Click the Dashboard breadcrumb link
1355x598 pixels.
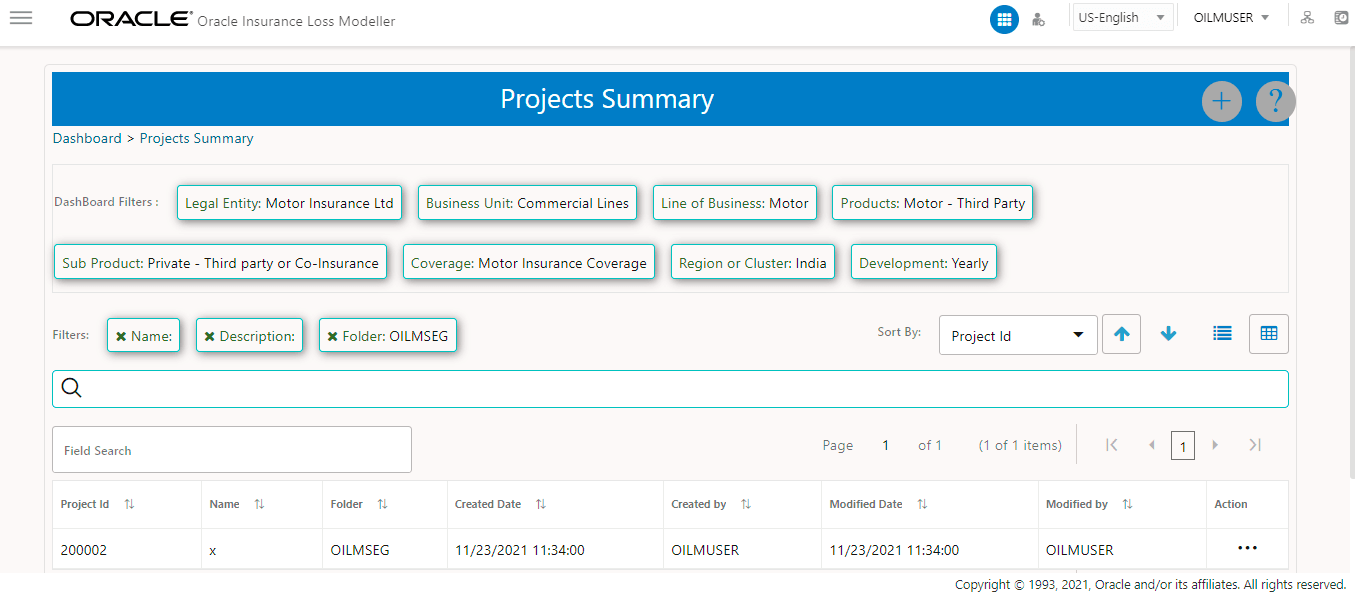tap(87, 138)
